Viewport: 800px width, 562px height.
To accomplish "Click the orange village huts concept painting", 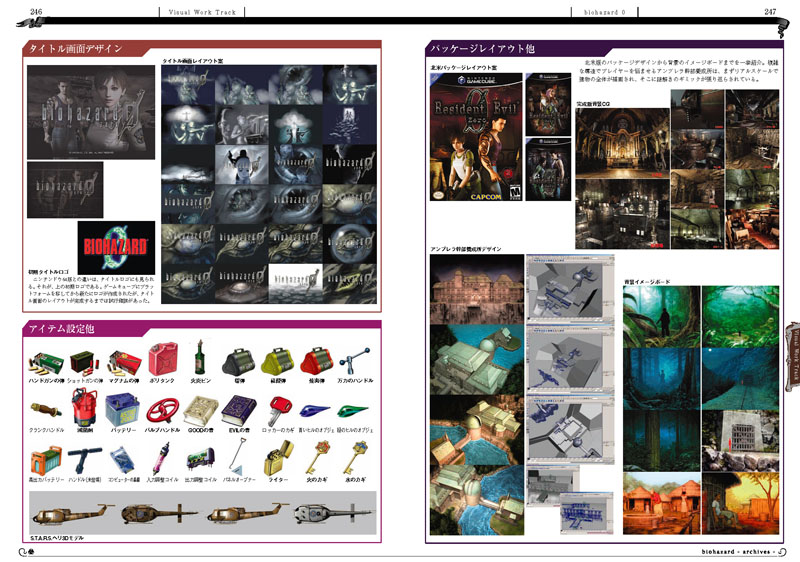I will pyautogui.click(x=662, y=503).
